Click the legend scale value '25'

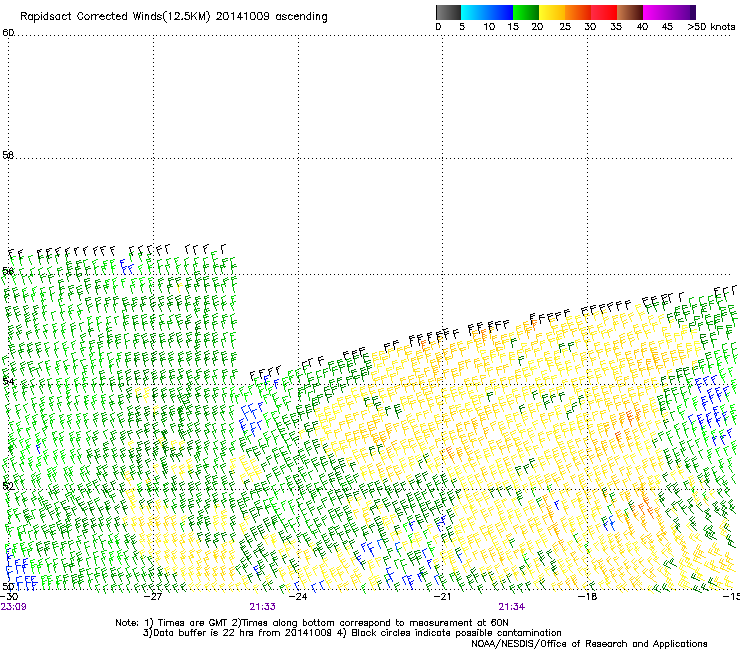565,27
